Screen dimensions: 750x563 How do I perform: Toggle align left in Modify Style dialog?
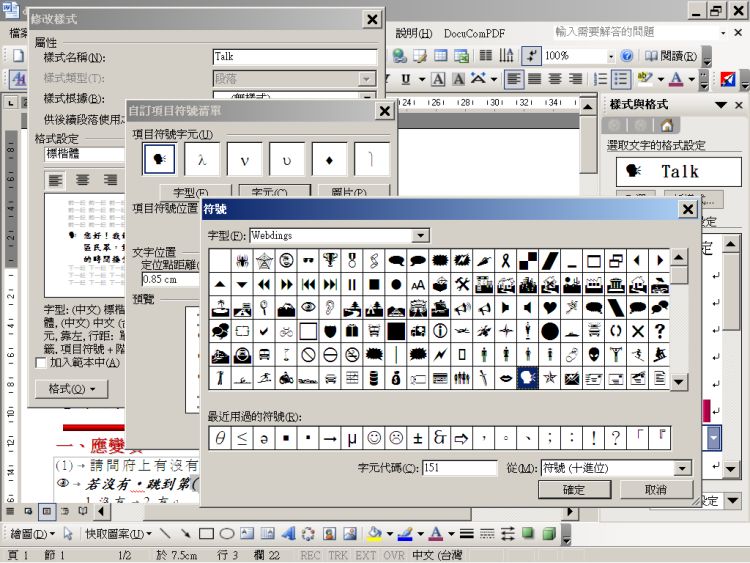tap(55, 180)
